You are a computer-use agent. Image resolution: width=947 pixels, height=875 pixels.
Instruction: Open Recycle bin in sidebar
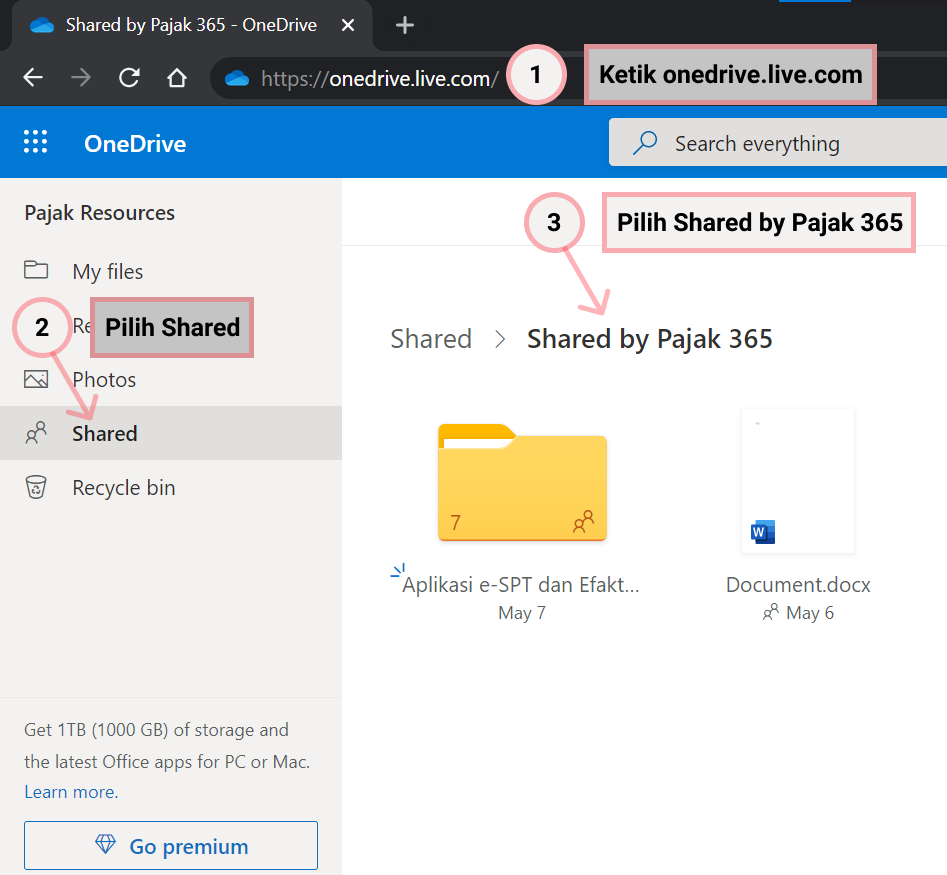tap(171, 487)
